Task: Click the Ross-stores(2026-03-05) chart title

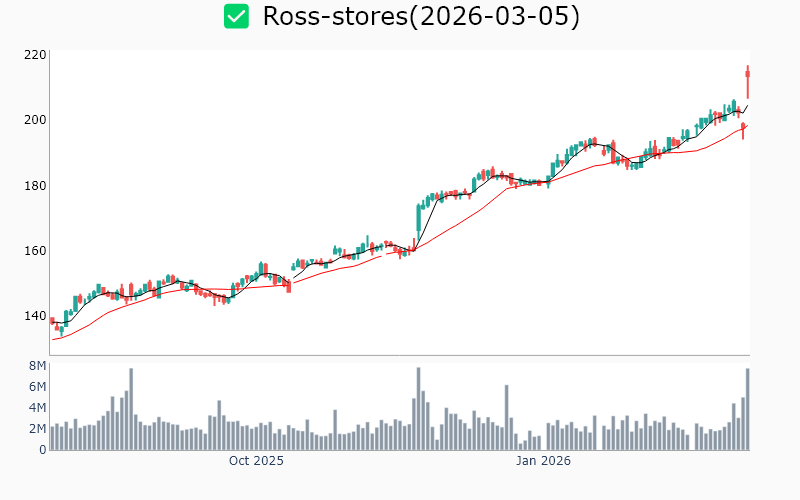Action: [420, 16]
